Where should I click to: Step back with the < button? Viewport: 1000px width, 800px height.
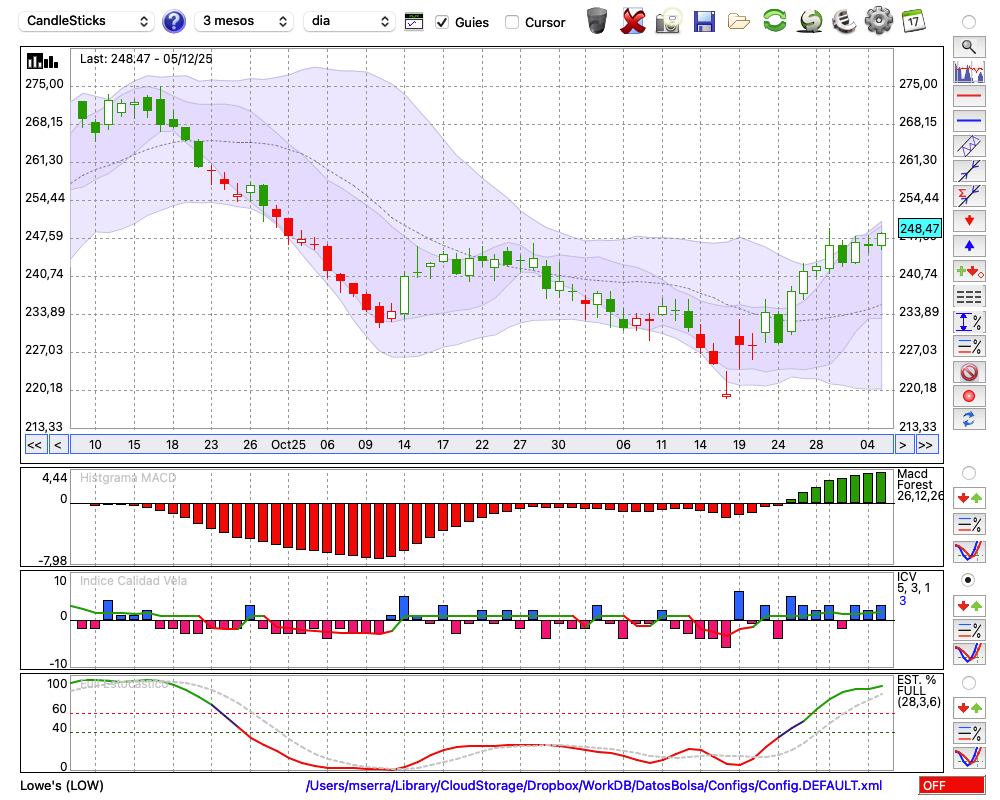coord(58,445)
